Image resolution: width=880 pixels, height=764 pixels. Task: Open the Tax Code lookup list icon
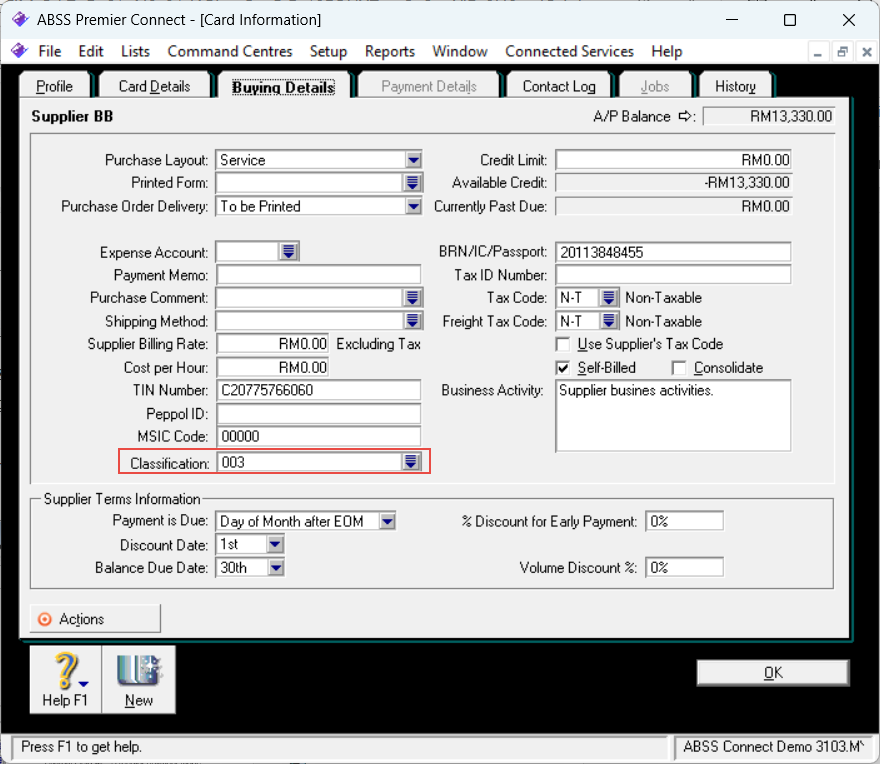609,297
